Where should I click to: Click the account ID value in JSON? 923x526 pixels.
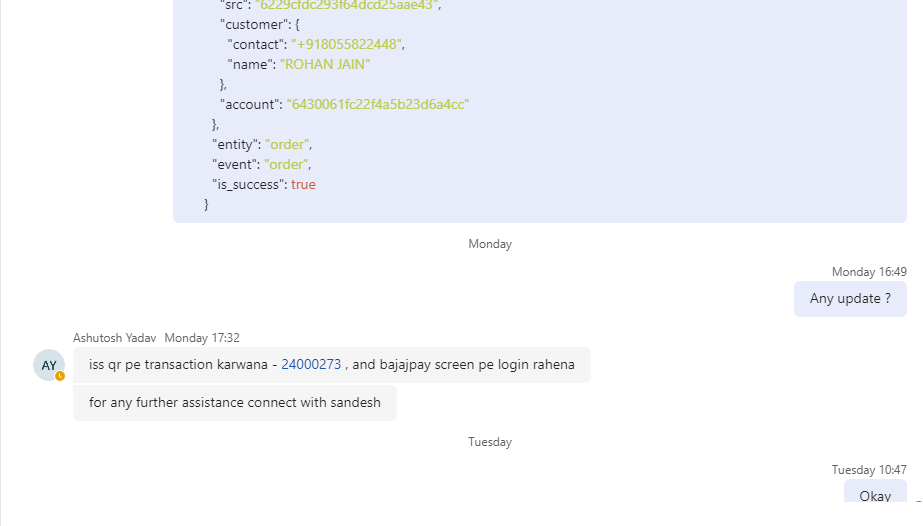[378, 104]
